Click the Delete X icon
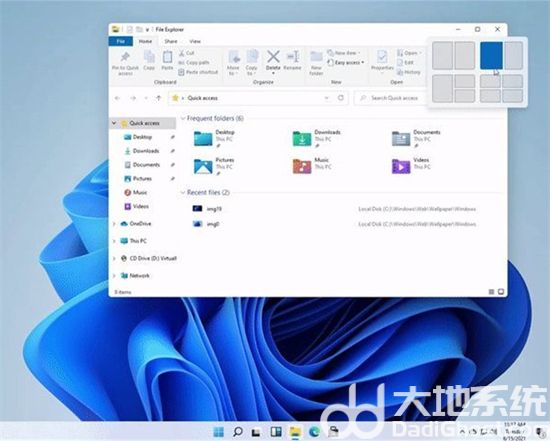The width and height of the screenshot is (550, 441). (273, 56)
